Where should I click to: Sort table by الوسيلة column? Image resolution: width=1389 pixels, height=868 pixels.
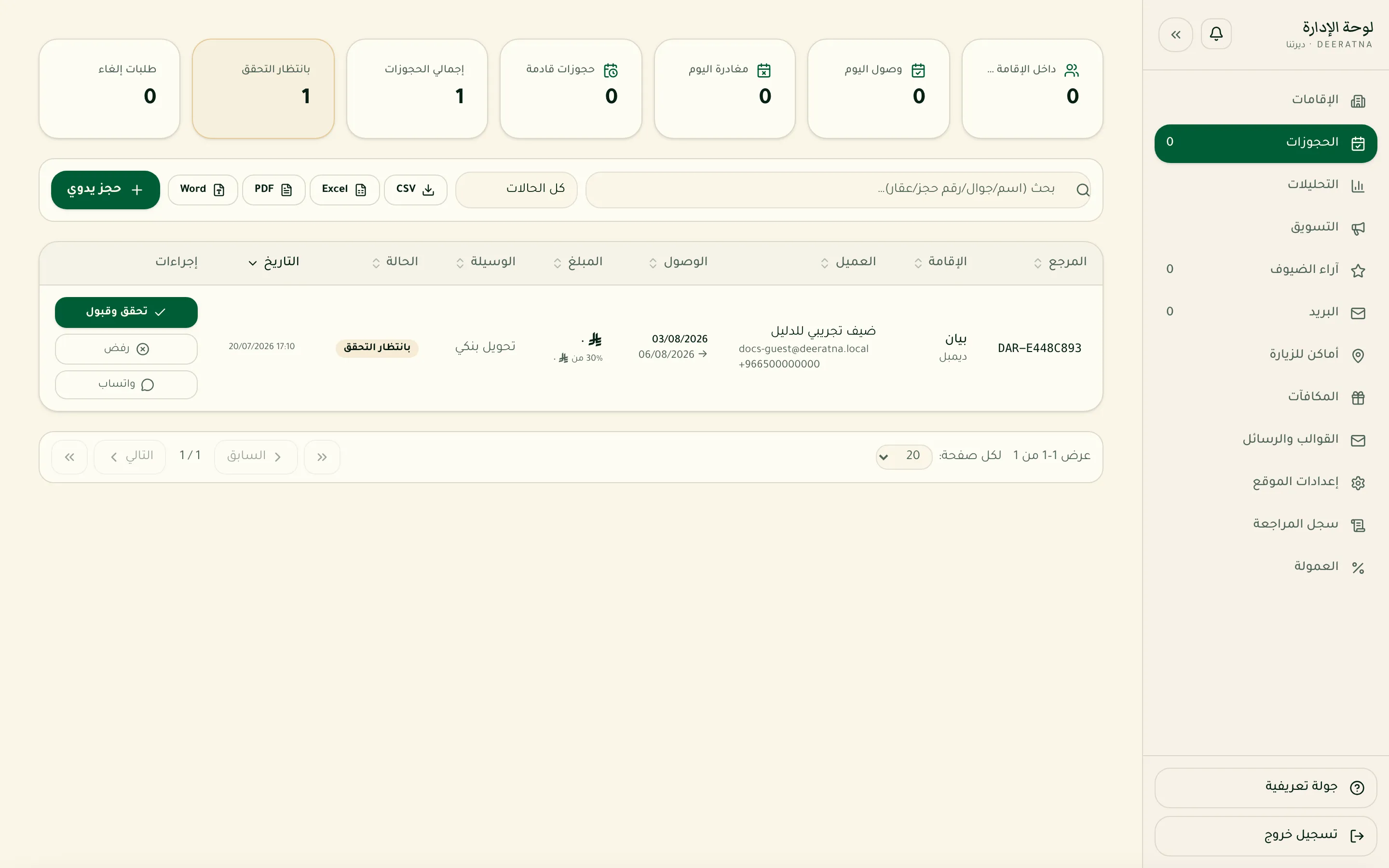(486, 262)
